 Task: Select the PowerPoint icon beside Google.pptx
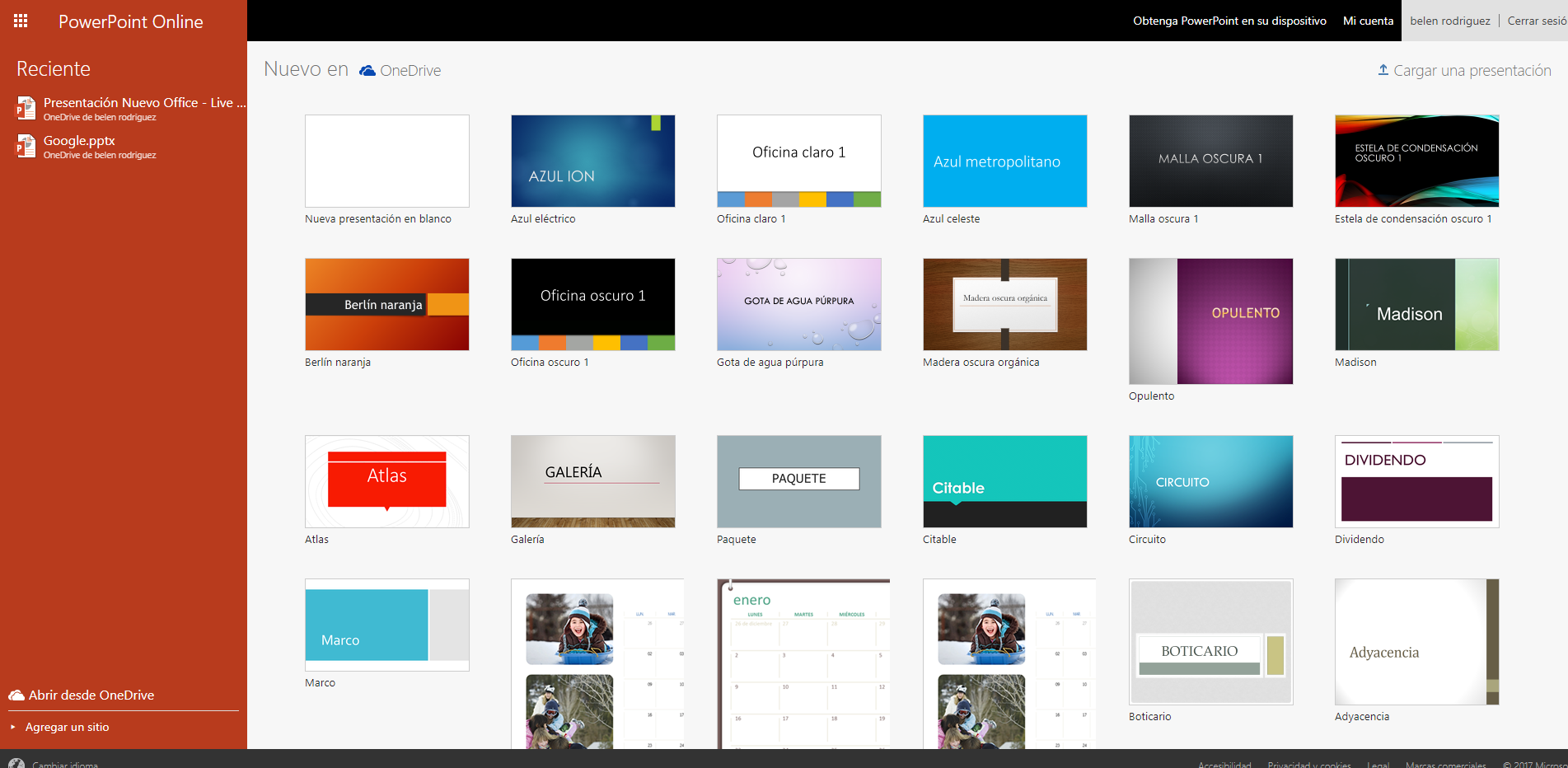24,146
